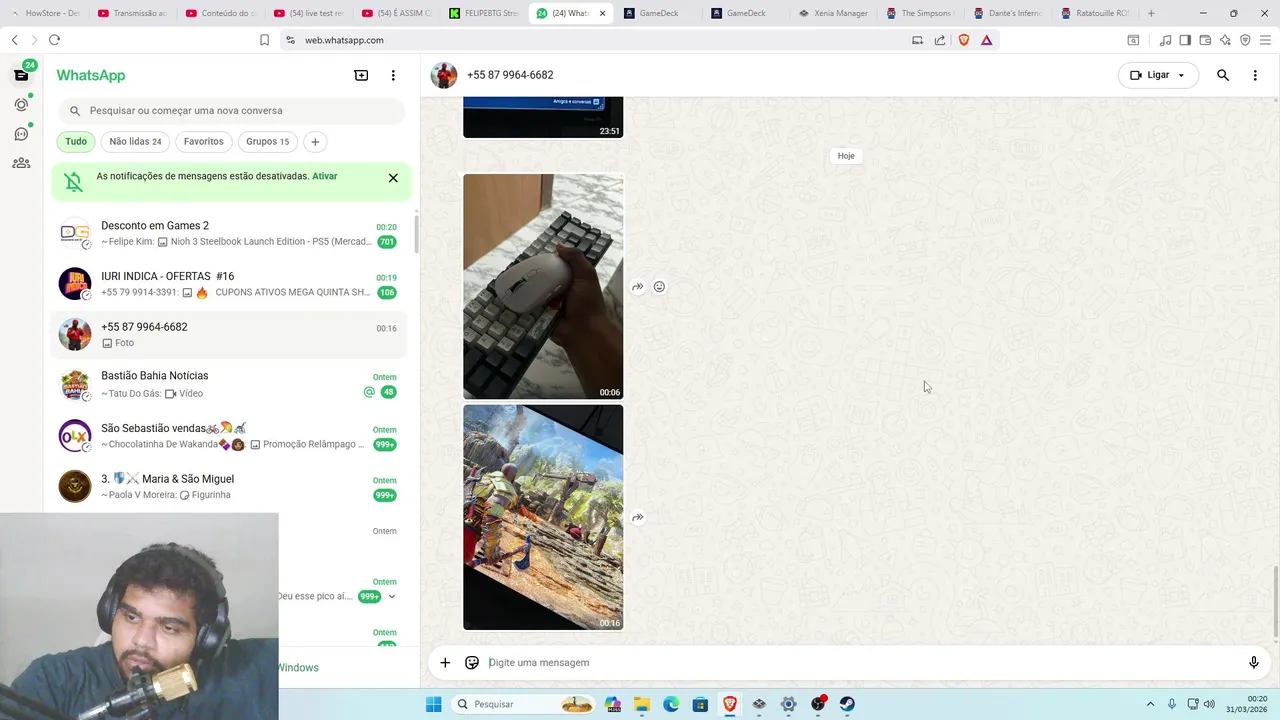Image resolution: width=1280 pixels, height=720 pixels.
Task: Open IURI INDICA - OFERTAS #16 chat
Action: point(229,284)
